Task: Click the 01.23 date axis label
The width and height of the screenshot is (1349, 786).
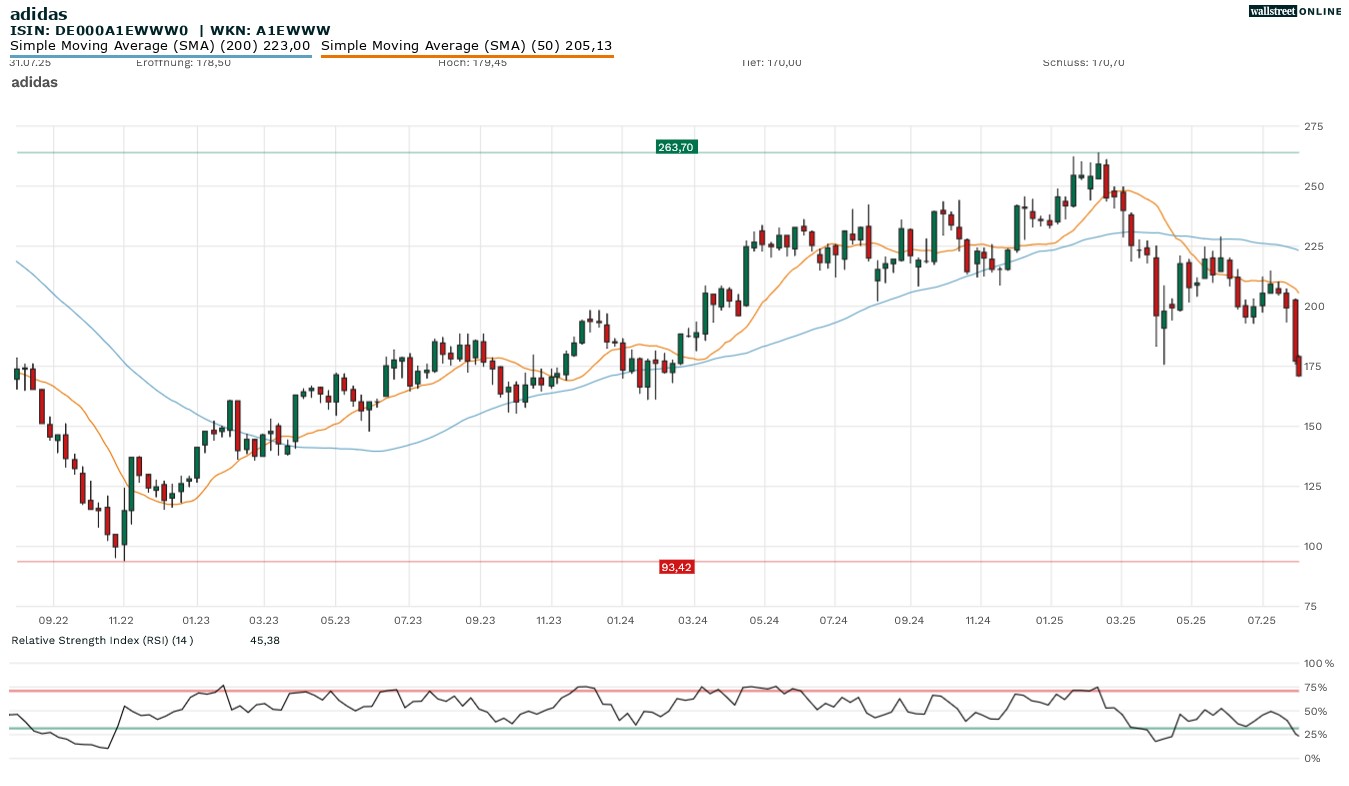Action: tap(196, 620)
